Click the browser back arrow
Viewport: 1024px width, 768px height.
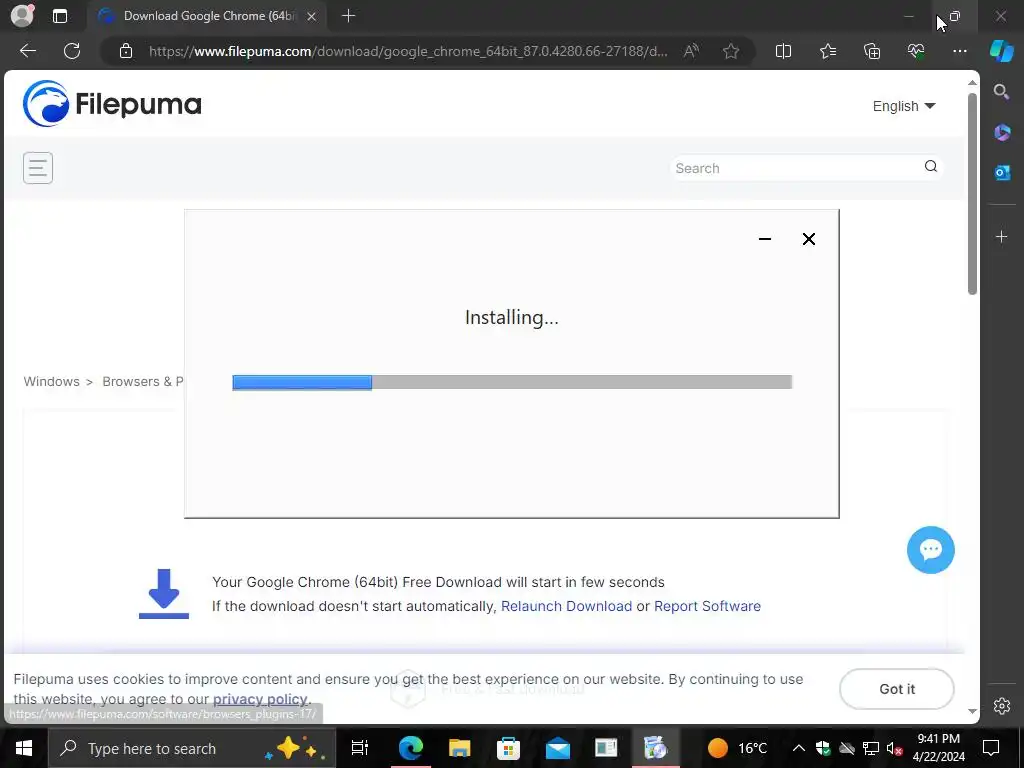click(x=27, y=51)
